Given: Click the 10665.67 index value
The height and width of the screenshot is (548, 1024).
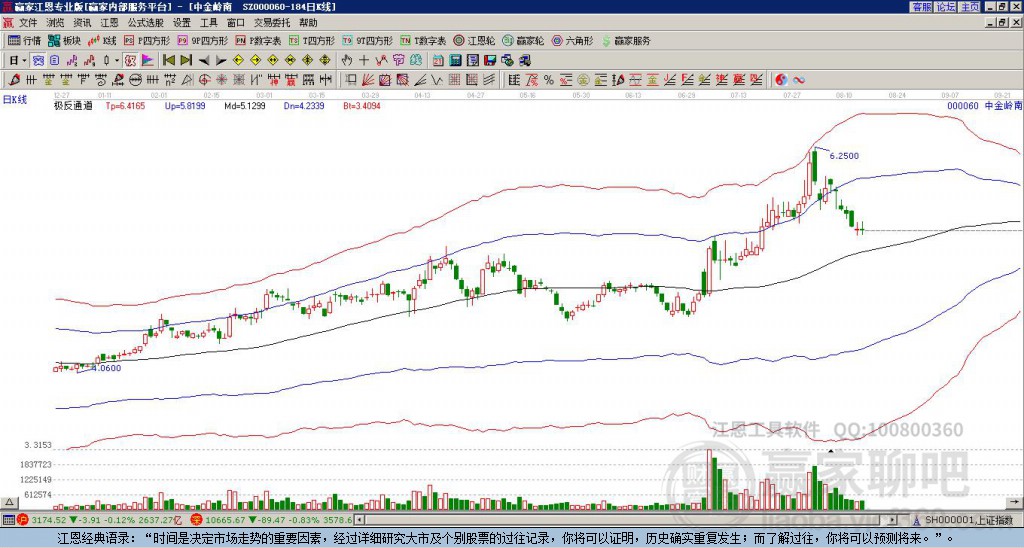Looking at the screenshot, I should pos(225,520).
